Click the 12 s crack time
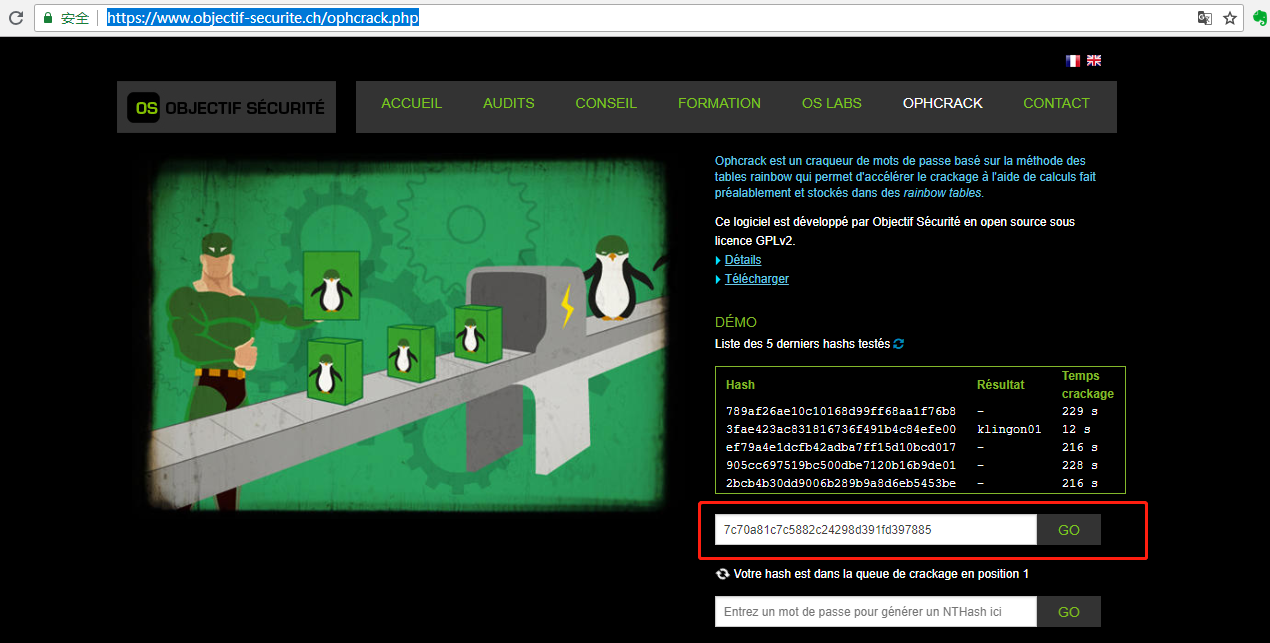Screen dimensions: 1270x643 (1076, 430)
